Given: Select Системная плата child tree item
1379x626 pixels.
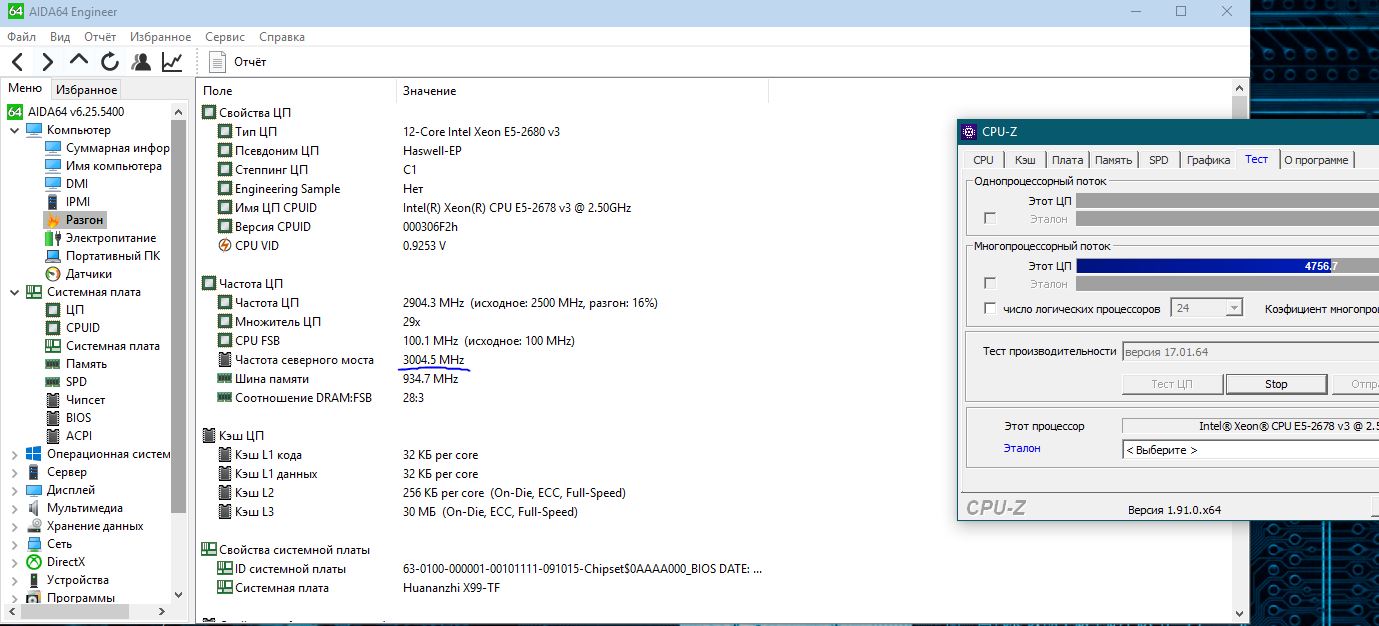Looking at the screenshot, I should coord(102,346).
